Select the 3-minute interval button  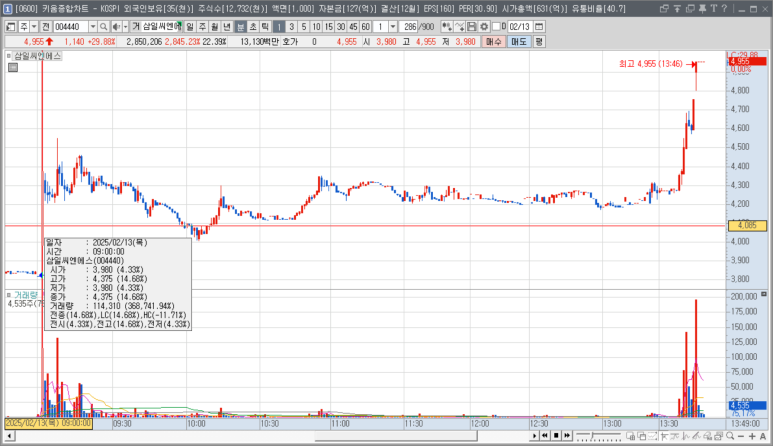coord(291,27)
